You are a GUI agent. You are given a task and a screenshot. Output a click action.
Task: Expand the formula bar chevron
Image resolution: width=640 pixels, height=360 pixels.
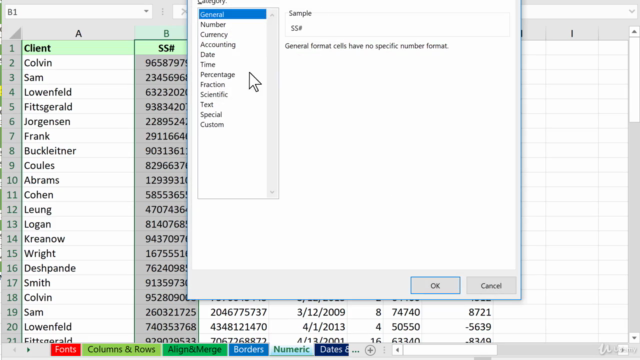point(631,12)
